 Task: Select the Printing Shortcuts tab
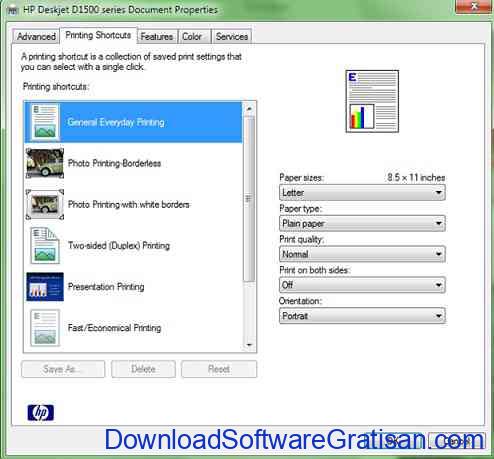coord(98,35)
